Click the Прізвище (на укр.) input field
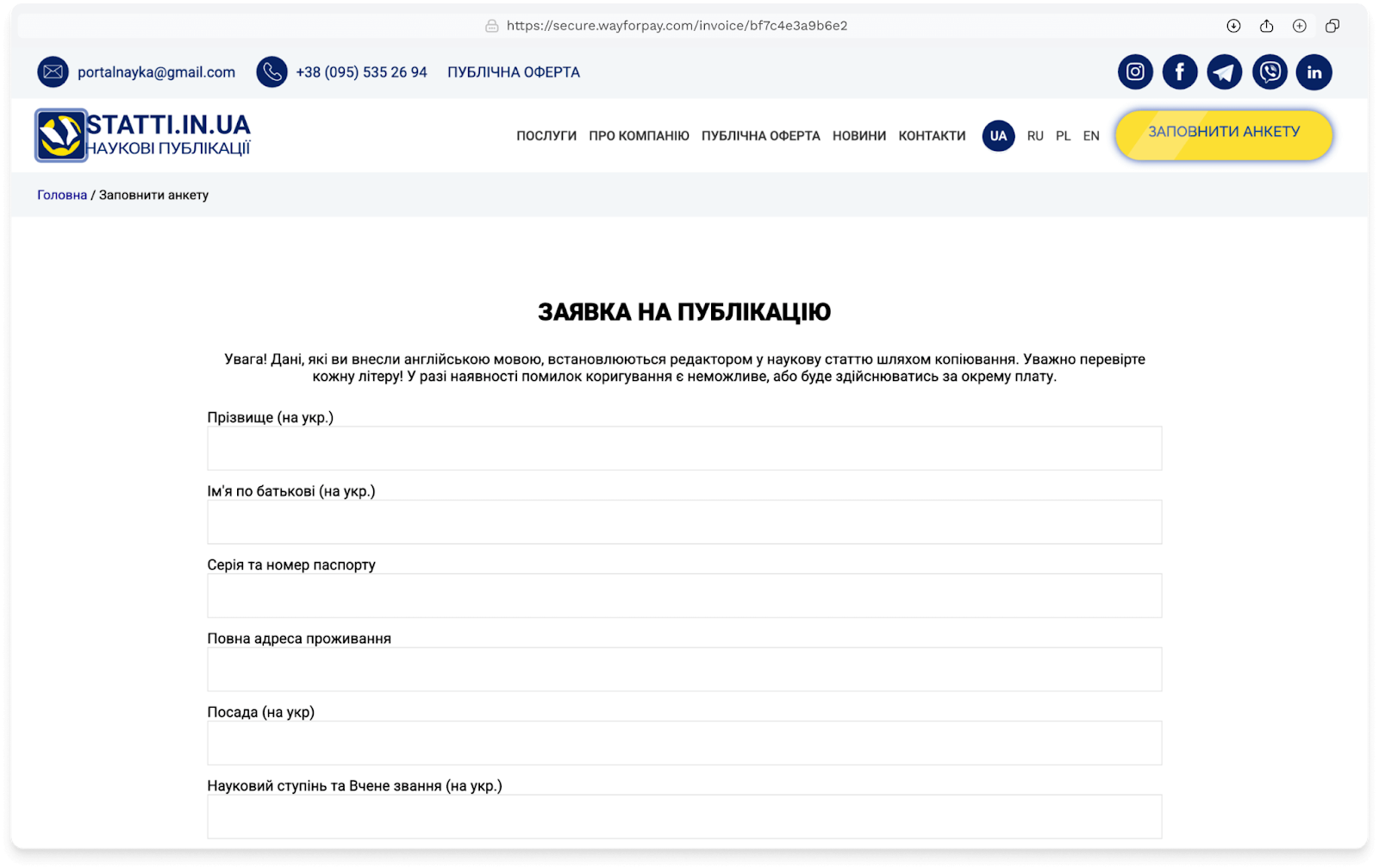The height and width of the screenshot is (868, 1379). 684,448
